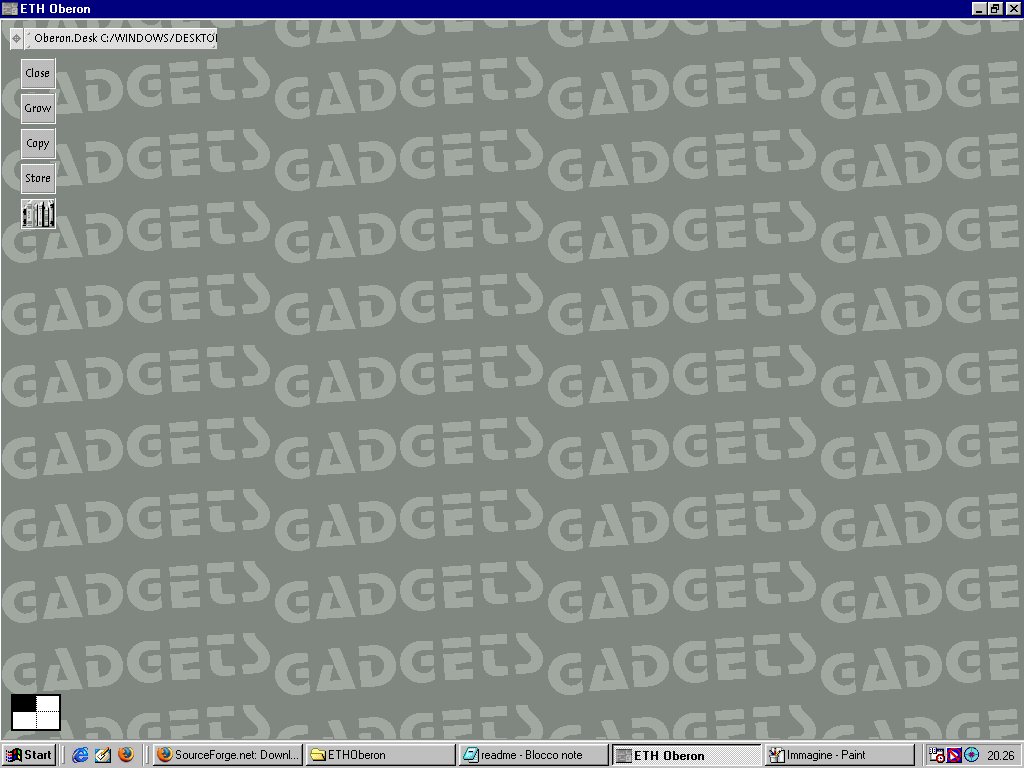1024x768 pixels.
Task: Click the Store button to save the desk
Action: point(38,178)
